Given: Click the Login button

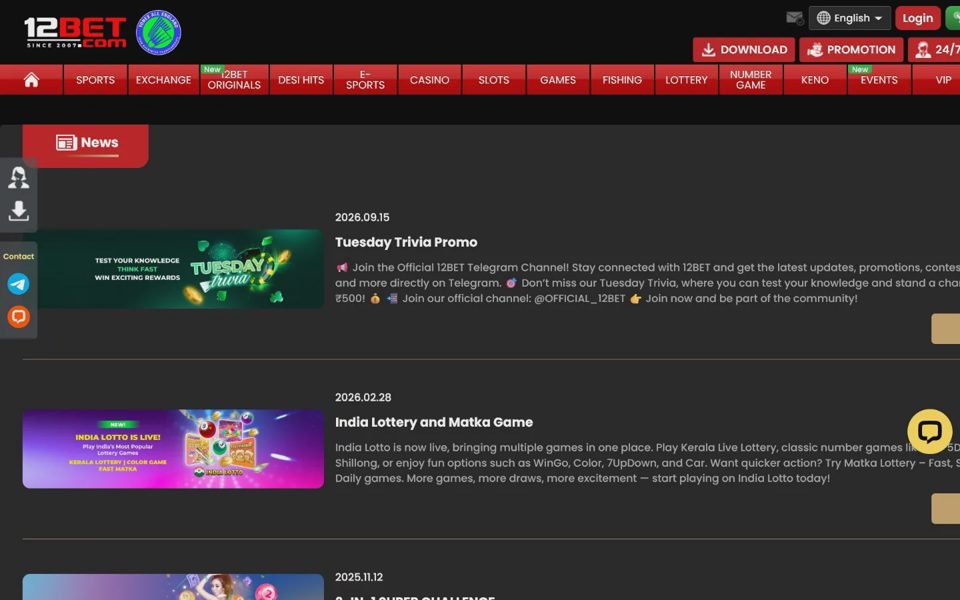Looking at the screenshot, I should click(917, 18).
